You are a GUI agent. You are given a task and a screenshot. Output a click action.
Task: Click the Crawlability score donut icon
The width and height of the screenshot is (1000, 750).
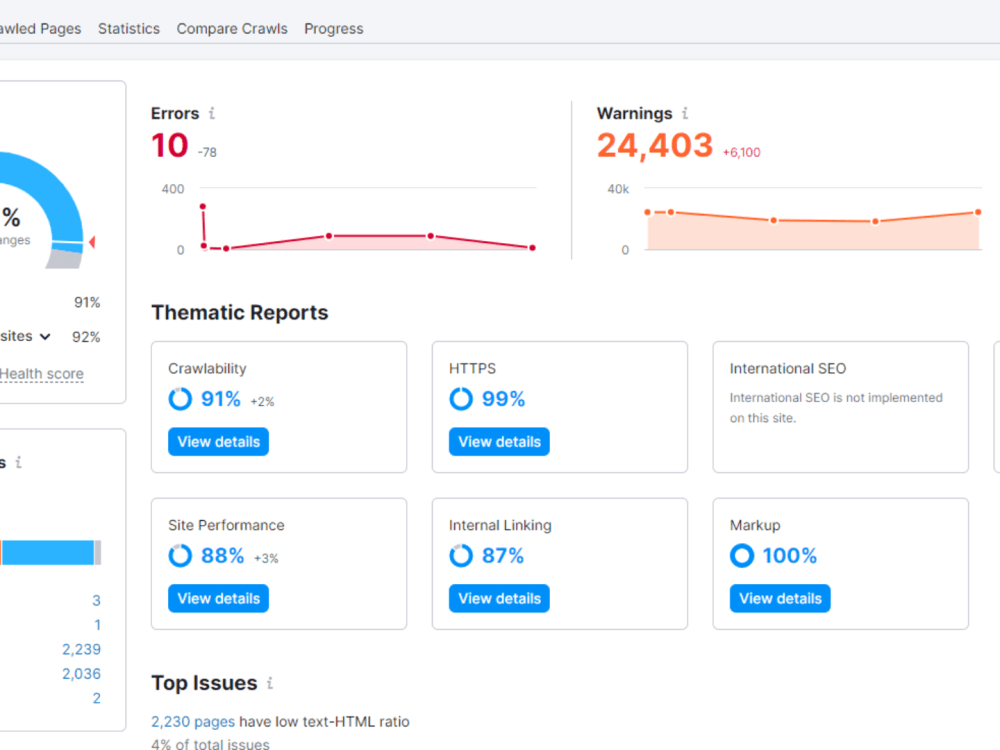click(x=180, y=399)
